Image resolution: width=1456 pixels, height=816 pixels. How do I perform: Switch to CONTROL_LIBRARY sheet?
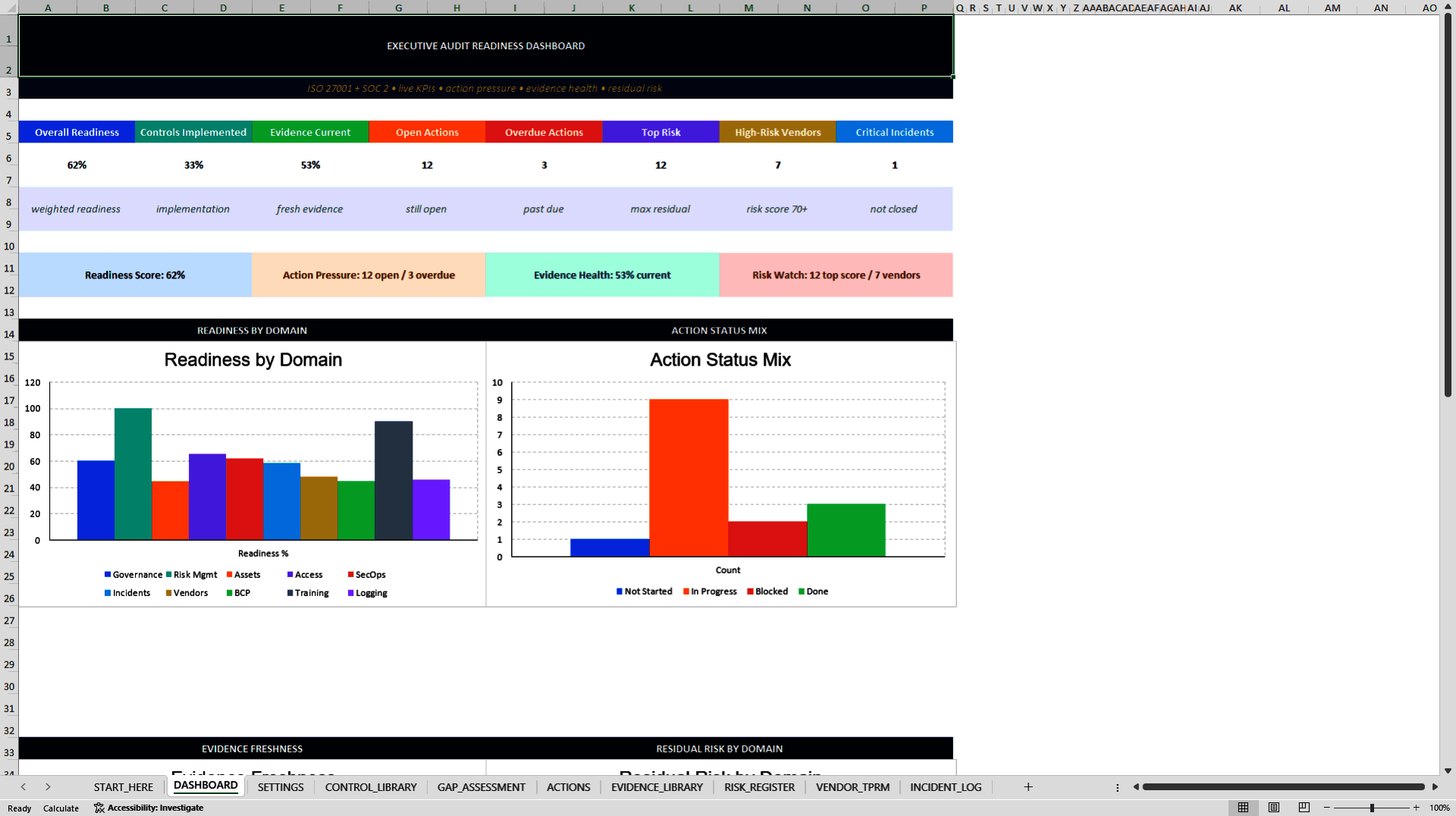(371, 787)
